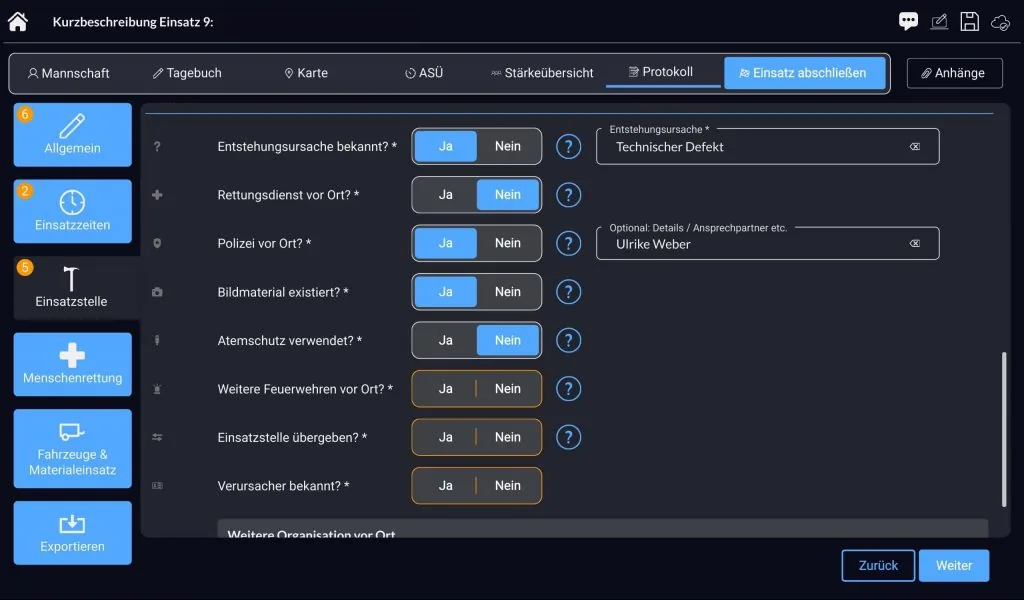Click the edit note icon in header
1024x600 pixels.
coord(938,22)
